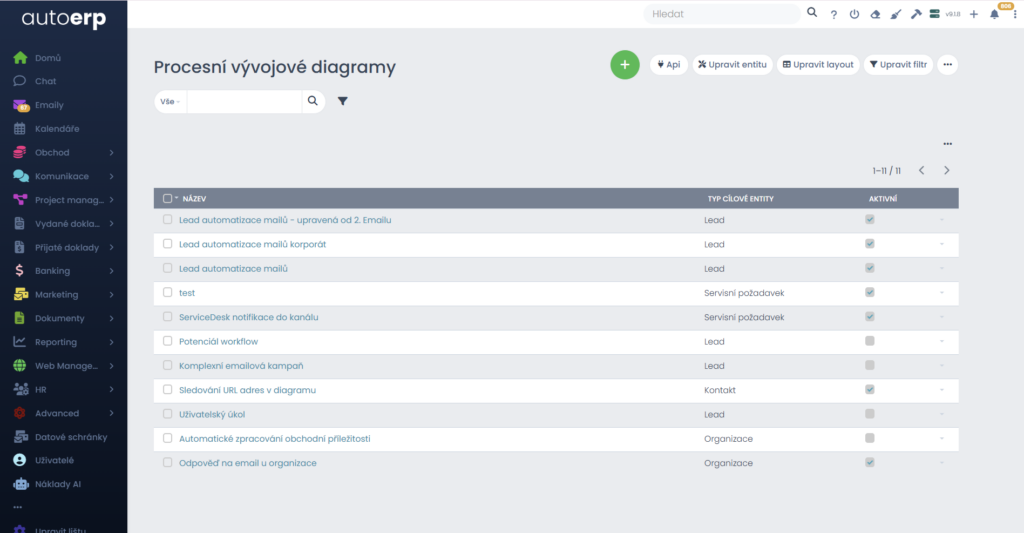1024x533 pixels.
Task: Click the eraser icon in top bar
Action: [875, 14]
